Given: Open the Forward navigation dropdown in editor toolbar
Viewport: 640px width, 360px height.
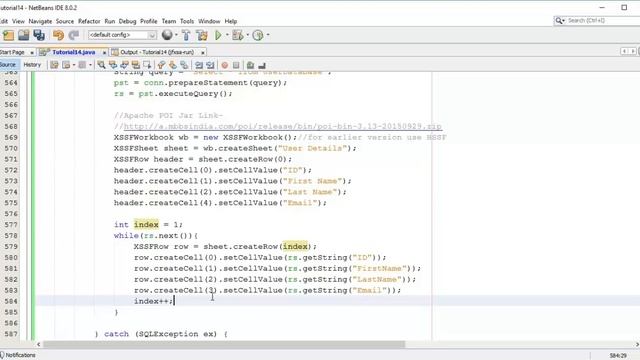Looking at the screenshot, I should [90, 65].
